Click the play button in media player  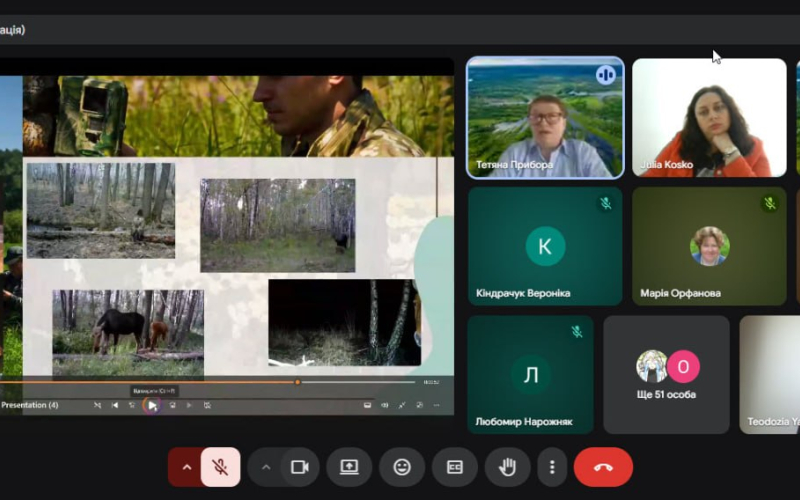[x=152, y=405]
